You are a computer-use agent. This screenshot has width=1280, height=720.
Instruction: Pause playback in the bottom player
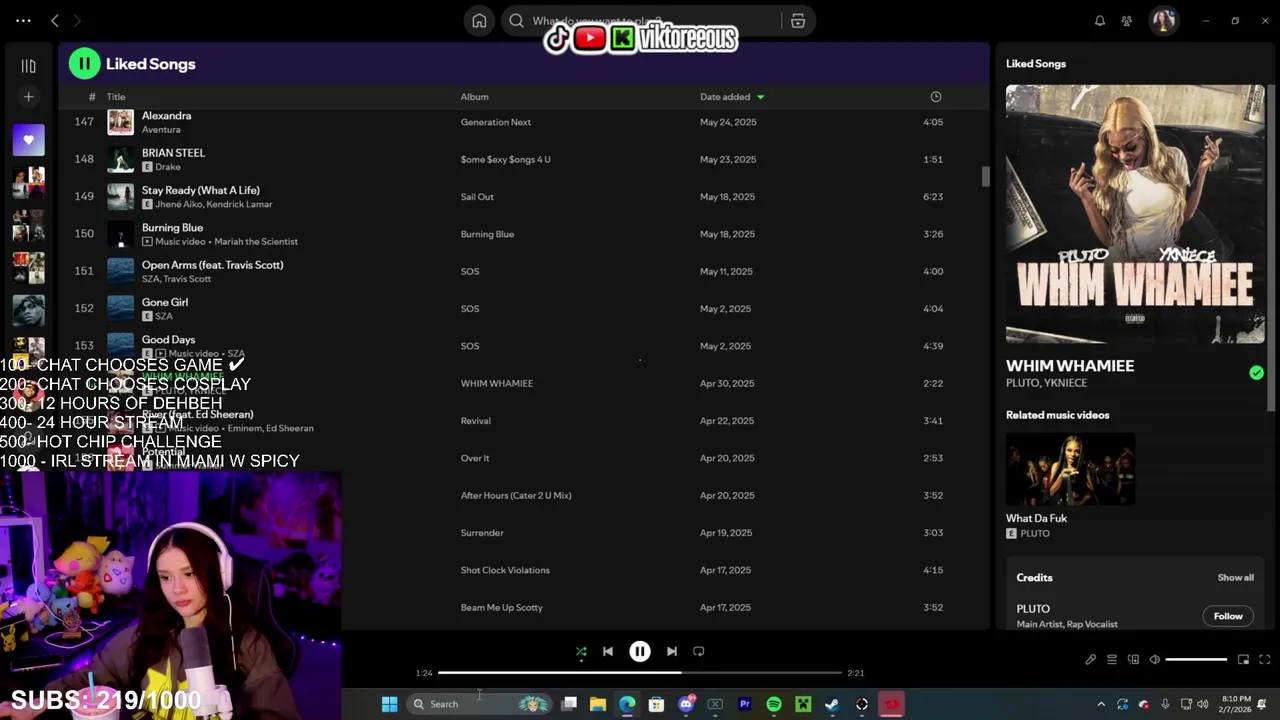click(x=640, y=652)
